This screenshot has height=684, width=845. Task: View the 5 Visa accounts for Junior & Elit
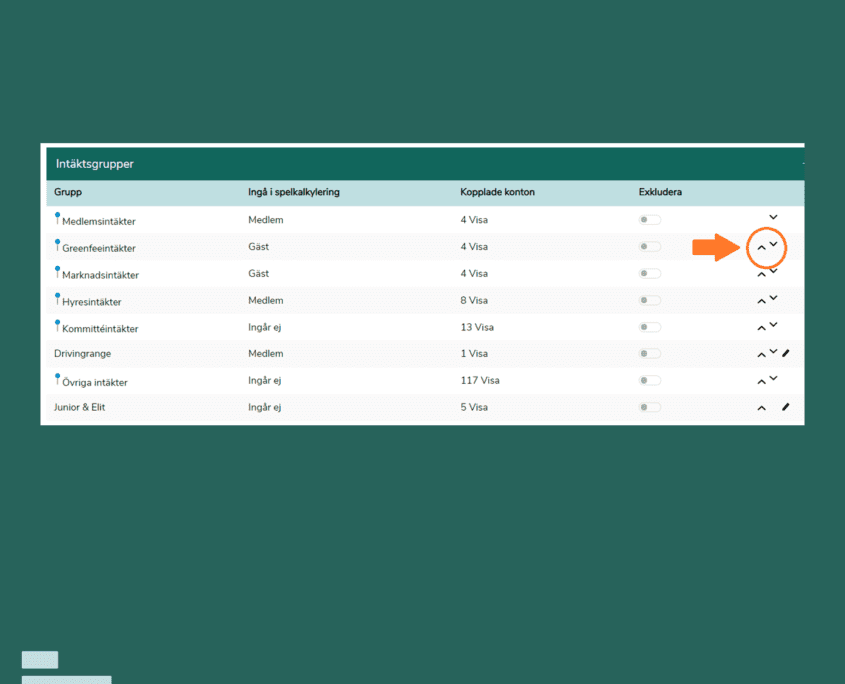474,407
